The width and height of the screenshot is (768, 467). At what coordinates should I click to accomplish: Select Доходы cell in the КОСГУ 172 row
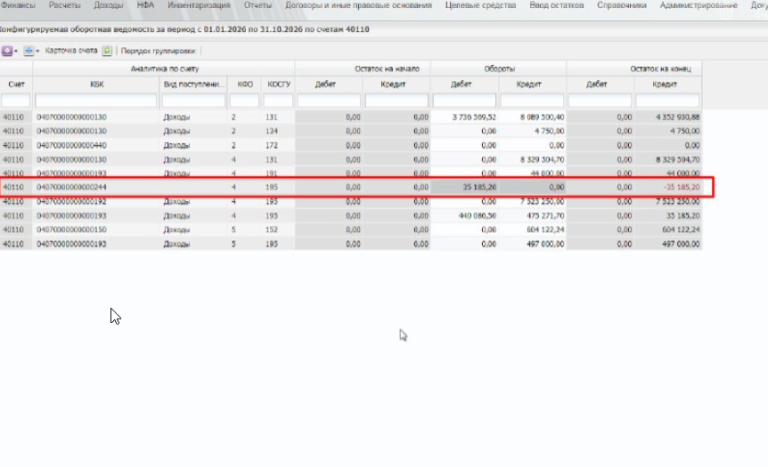point(177,146)
